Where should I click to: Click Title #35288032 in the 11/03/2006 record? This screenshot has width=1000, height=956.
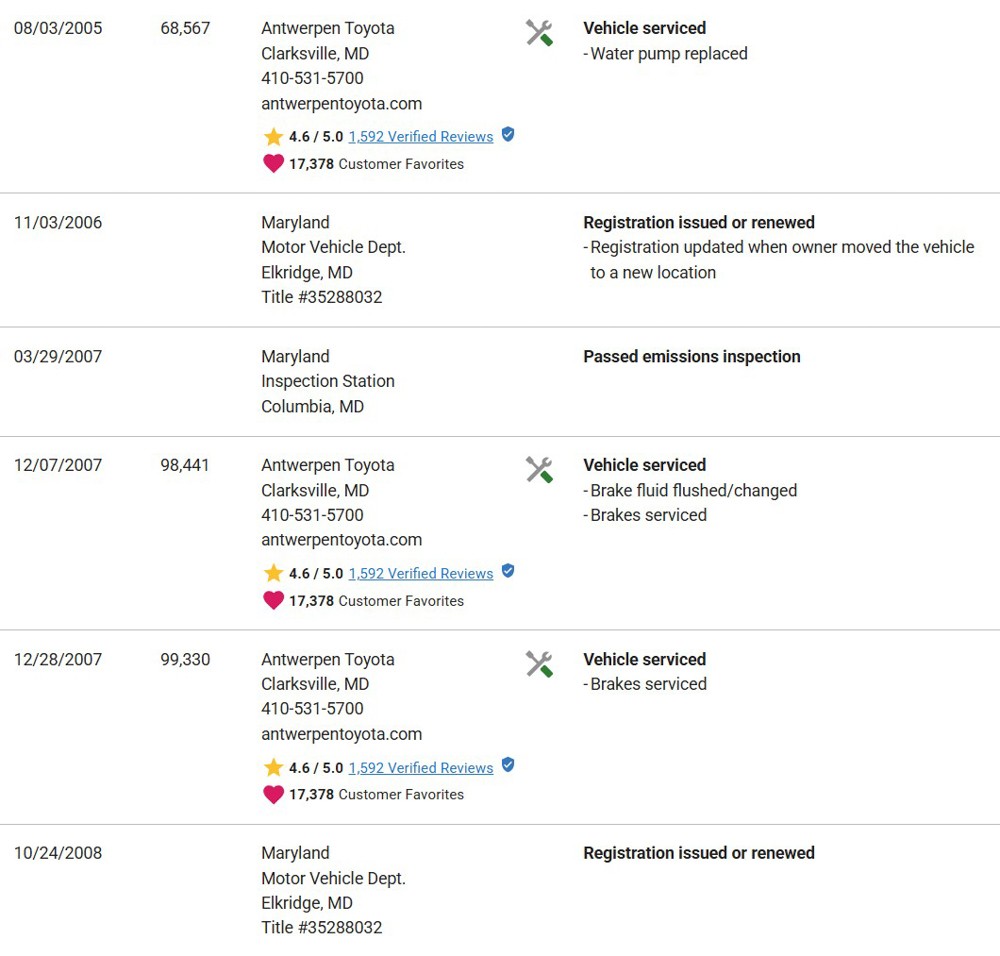321,297
